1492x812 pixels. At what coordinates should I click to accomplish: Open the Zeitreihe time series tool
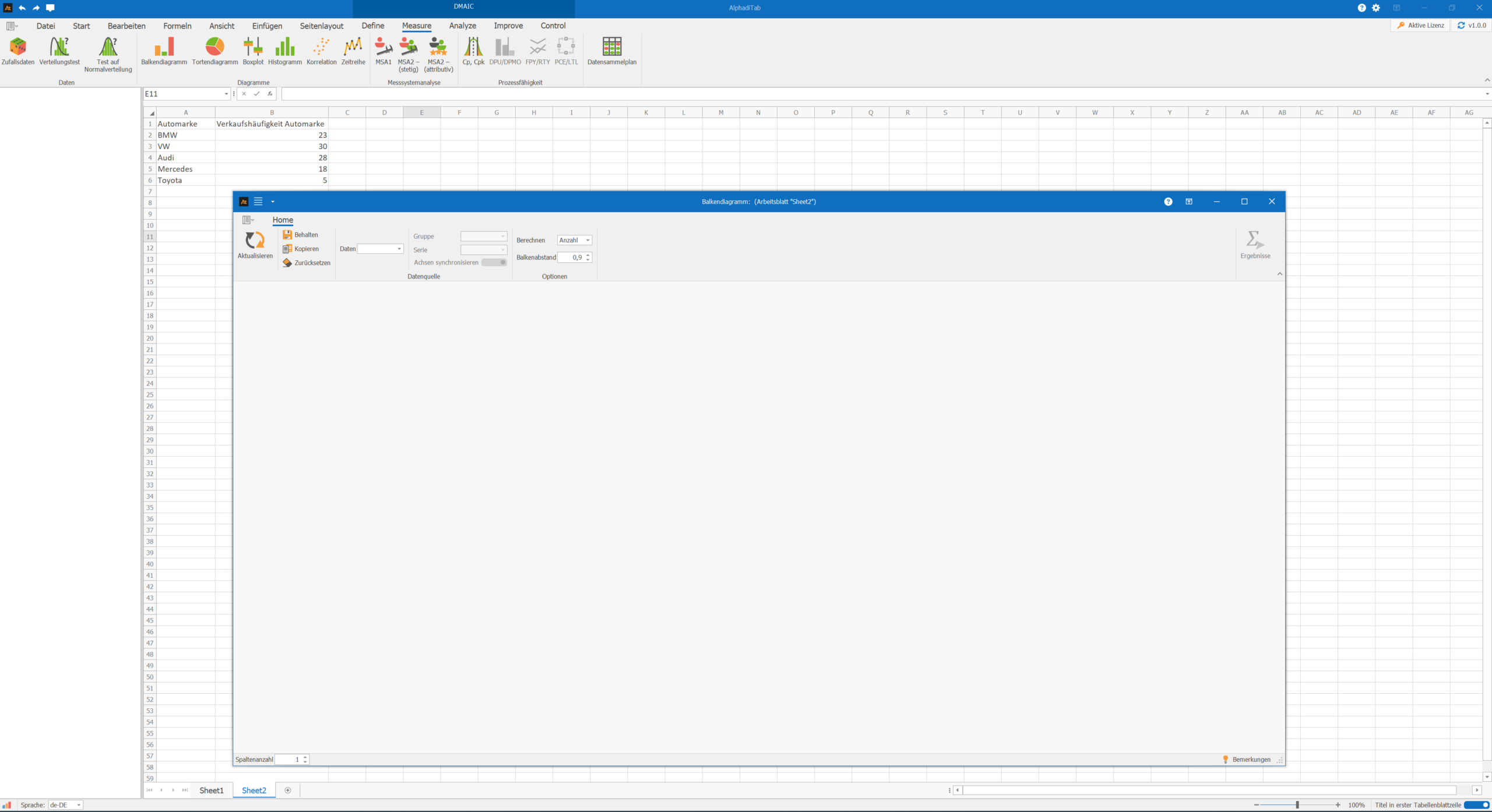(x=353, y=50)
